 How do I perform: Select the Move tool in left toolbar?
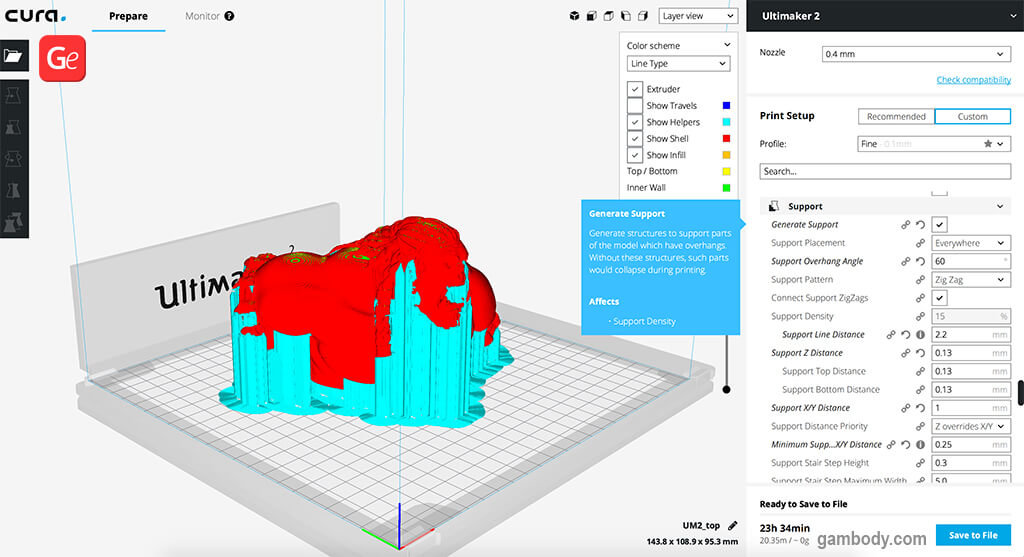tap(14, 94)
